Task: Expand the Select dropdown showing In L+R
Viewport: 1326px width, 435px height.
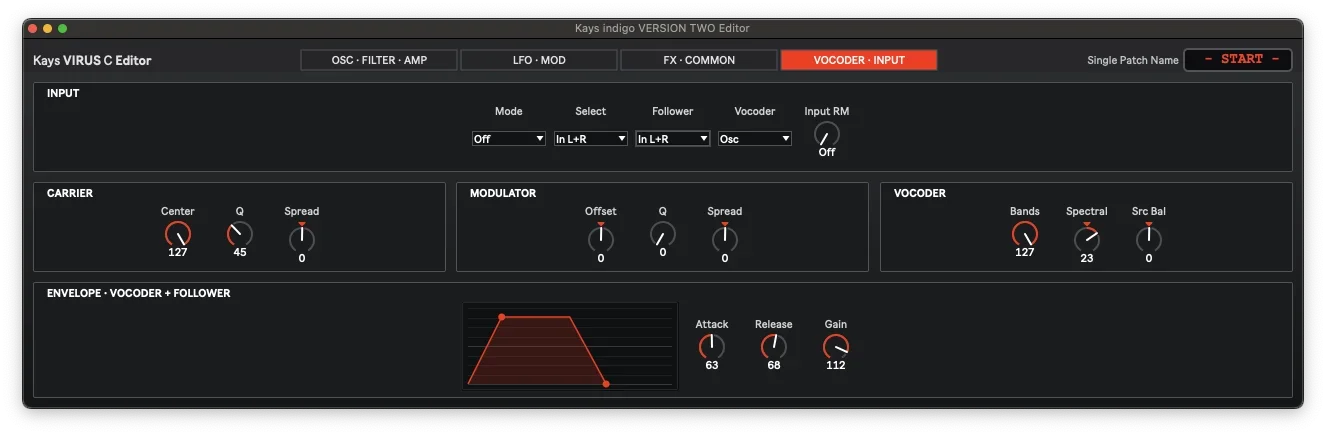Action: [x=591, y=139]
